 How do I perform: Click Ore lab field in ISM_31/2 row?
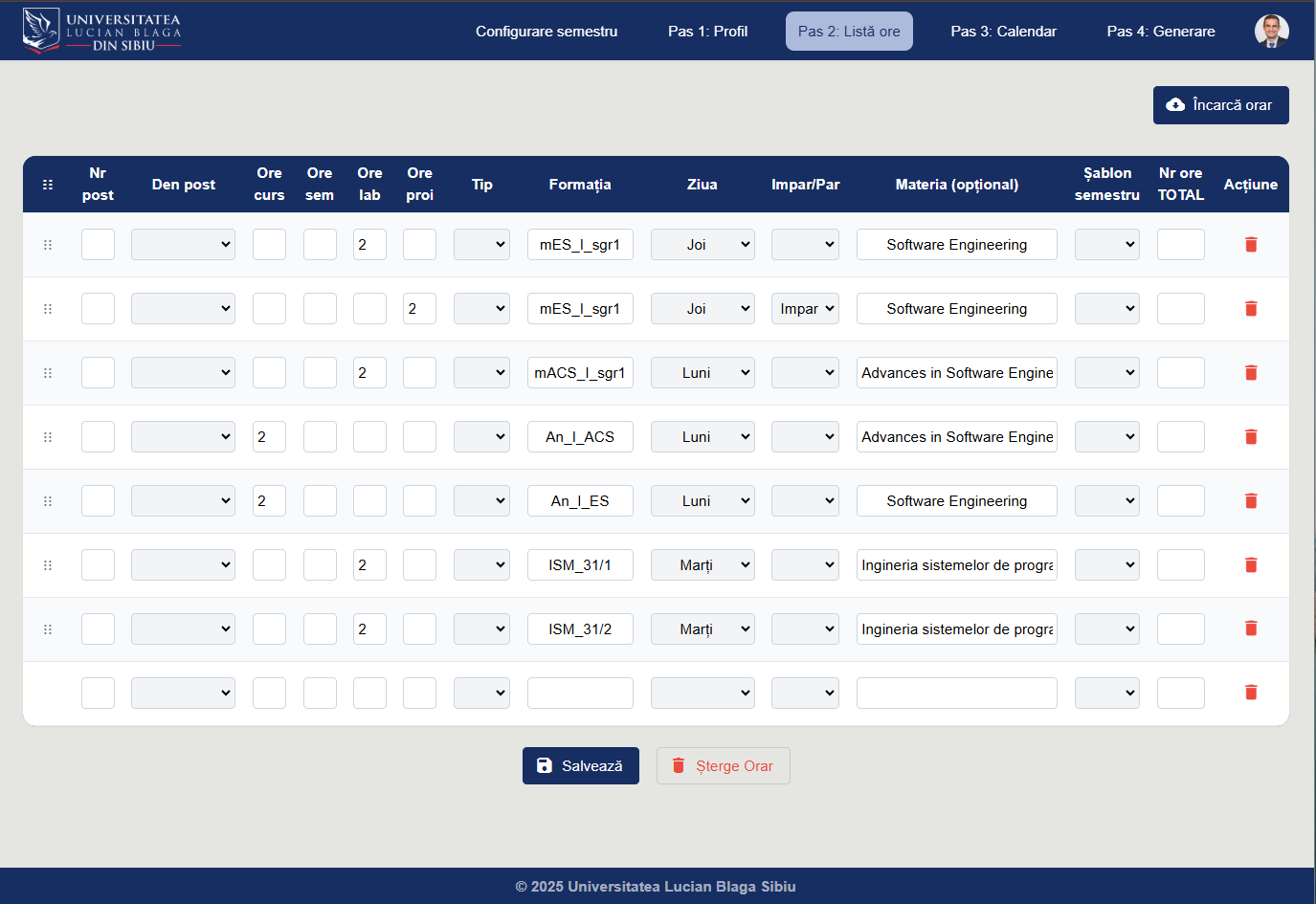click(x=369, y=629)
